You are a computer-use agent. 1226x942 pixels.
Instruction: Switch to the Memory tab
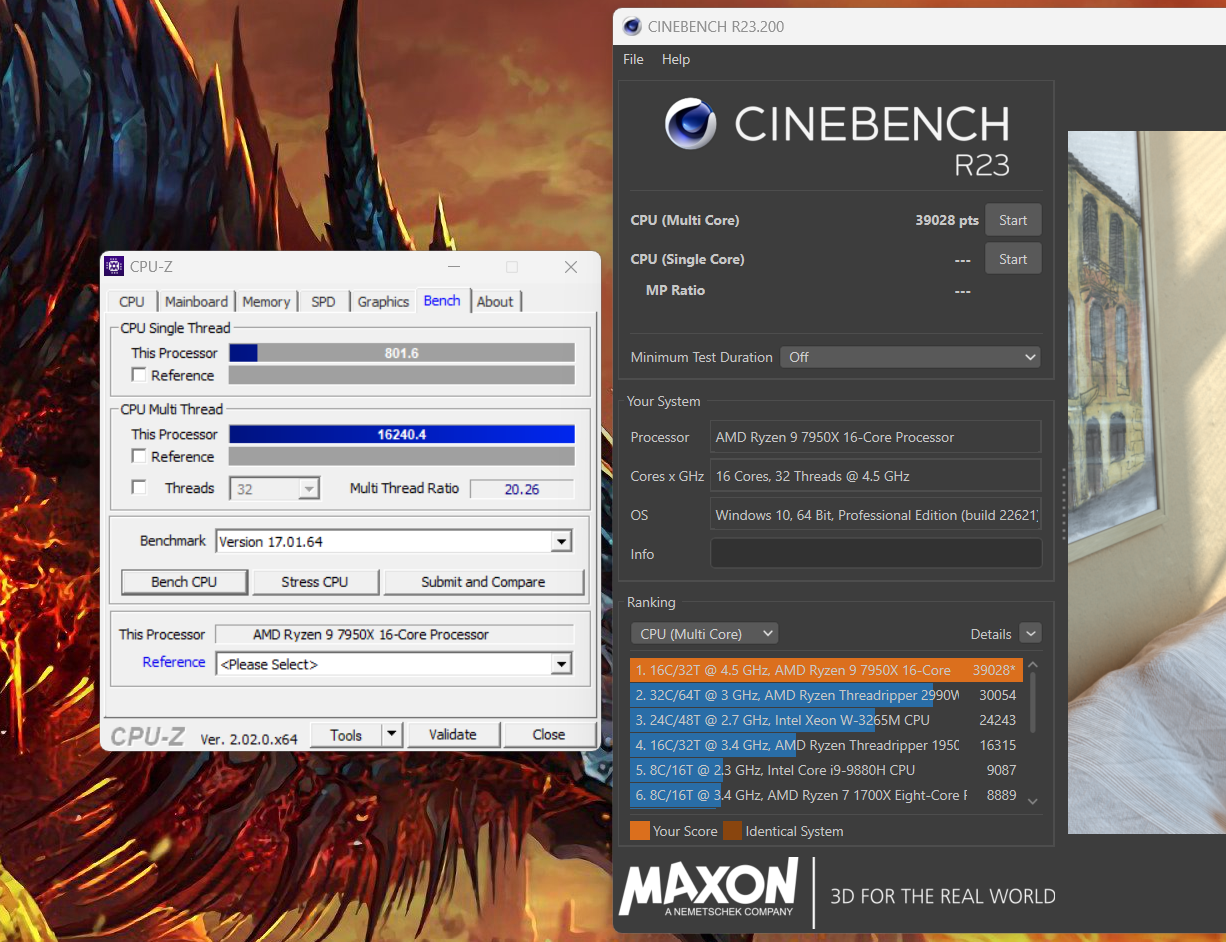pos(266,301)
